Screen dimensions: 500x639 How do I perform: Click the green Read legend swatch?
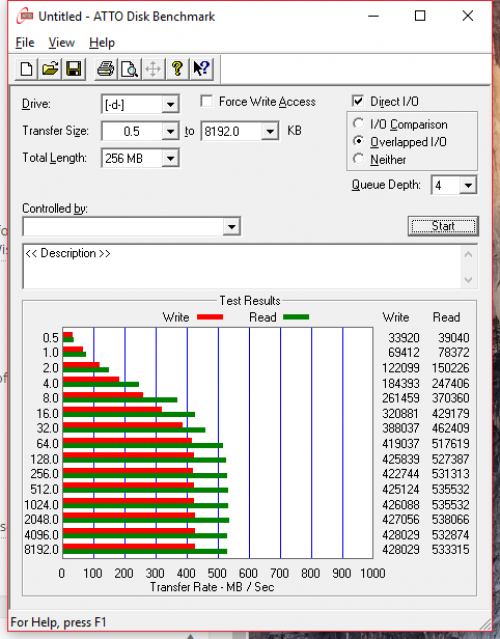coord(296,317)
